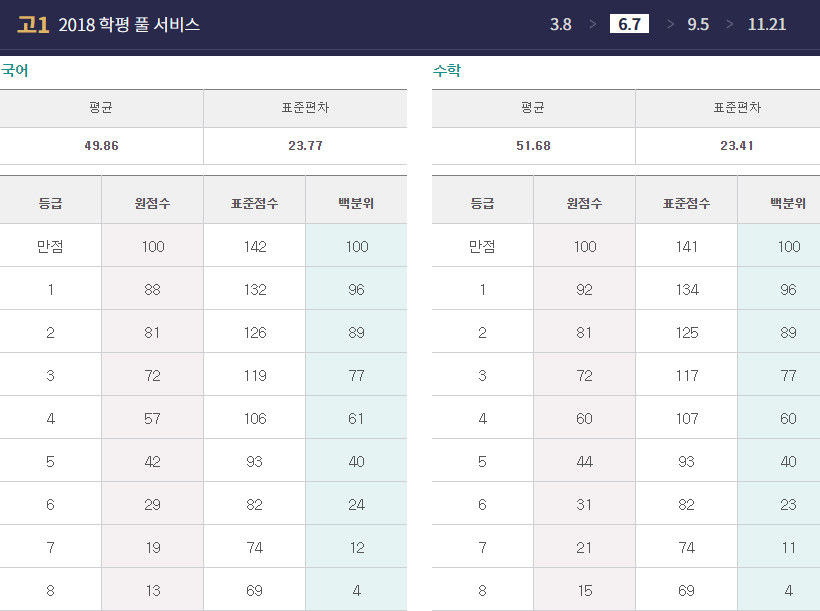Viewport: 820px width, 611px height.
Task: Click the 국어 평균 value 49.86
Action: point(101,146)
